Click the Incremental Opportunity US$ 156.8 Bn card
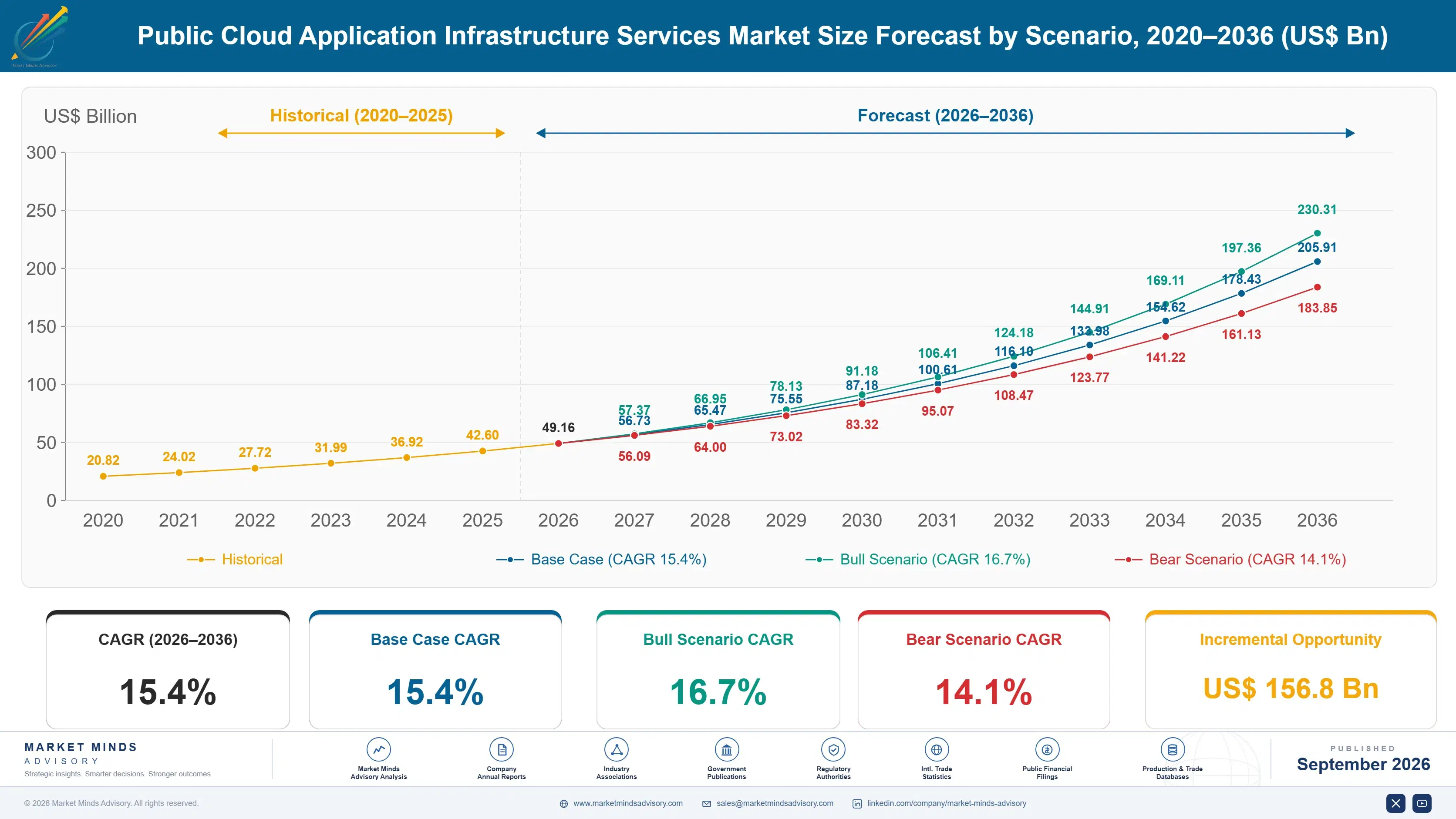Viewport: 1456px width, 819px height. click(1291, 670)
